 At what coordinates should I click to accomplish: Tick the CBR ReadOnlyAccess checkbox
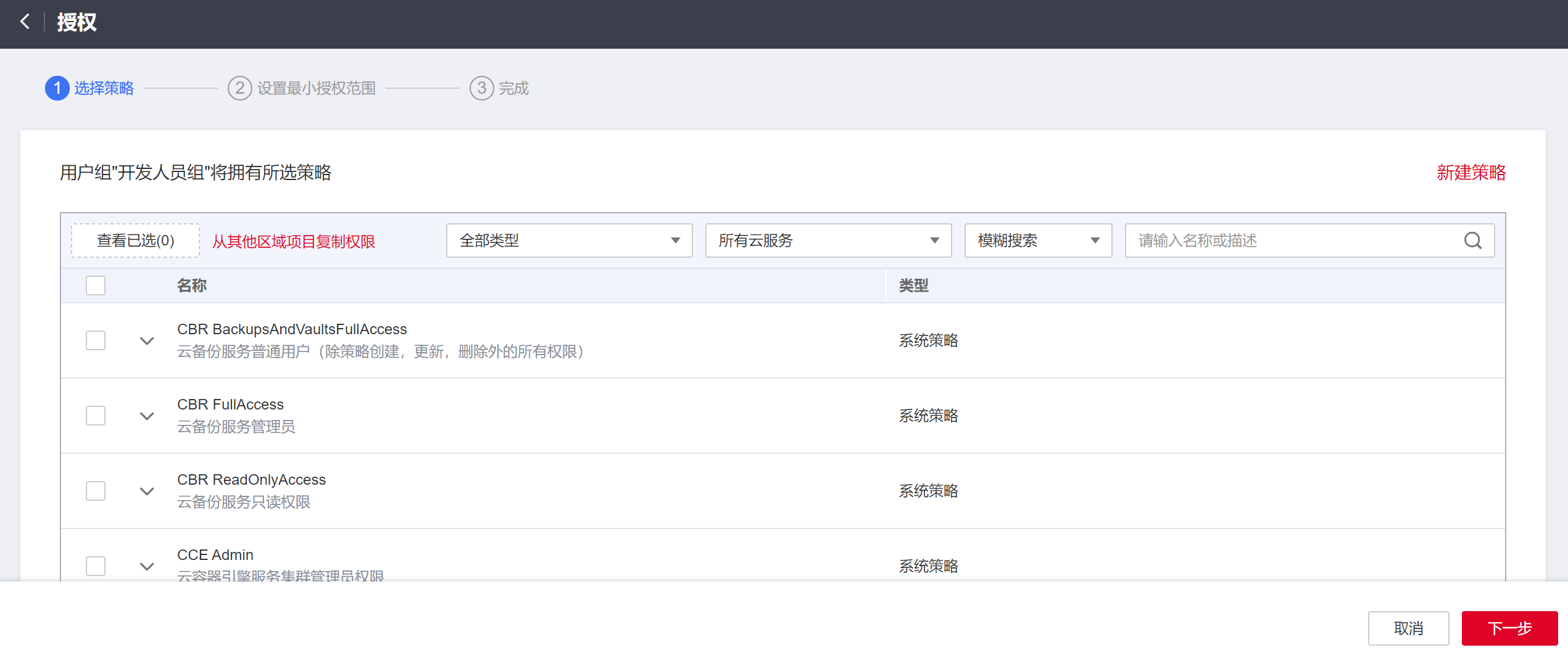pos(96,491)
